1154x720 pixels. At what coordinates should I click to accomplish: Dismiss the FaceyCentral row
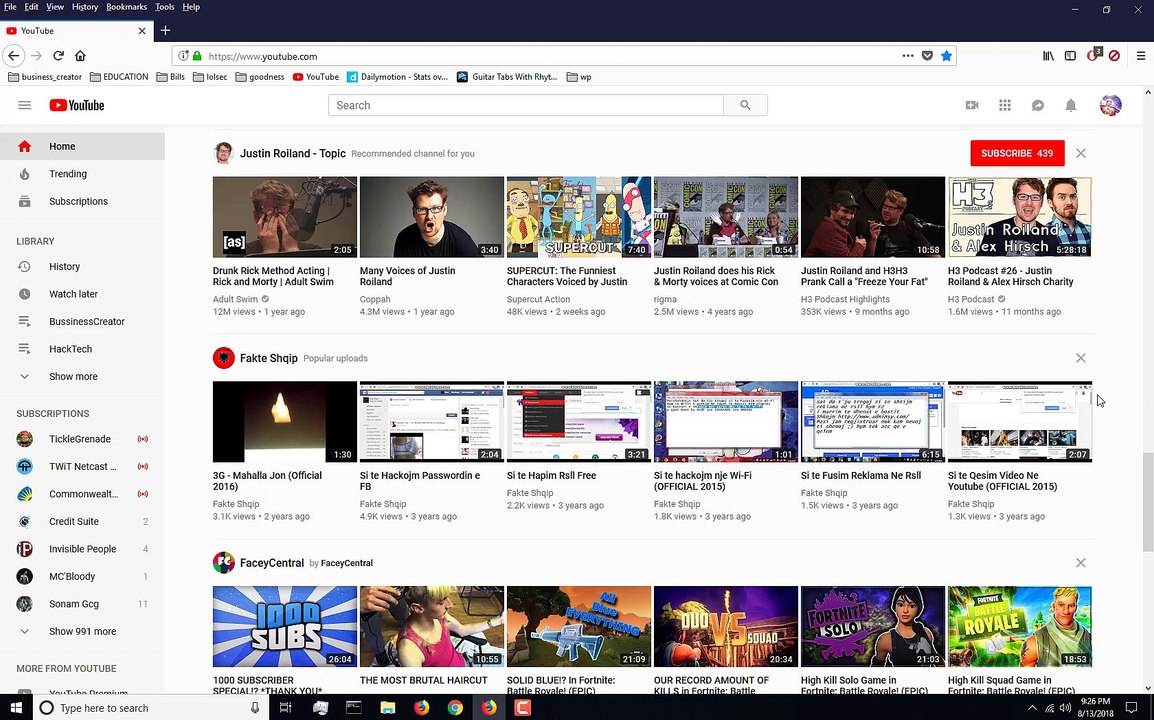pyautogui.click(x=1080, y=562)
